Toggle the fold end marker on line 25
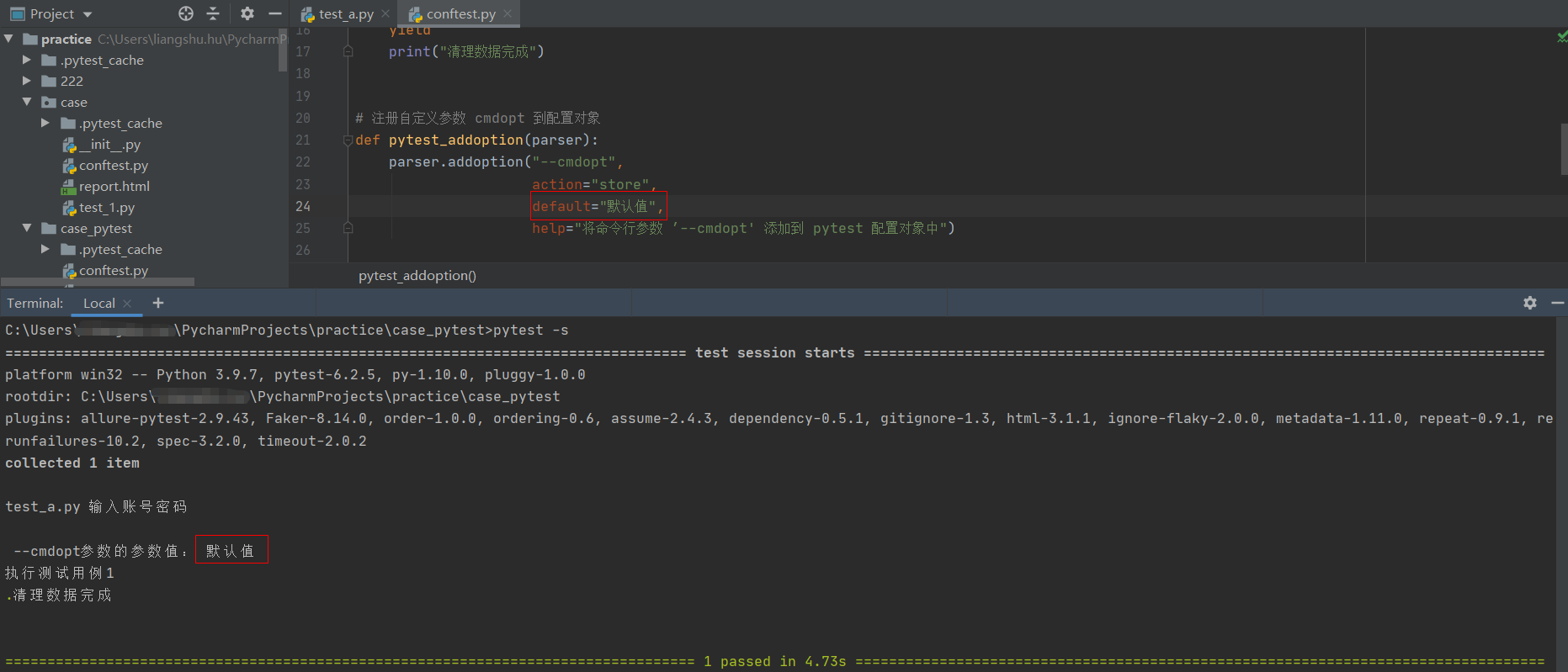Screen dimensions: 1568x672 click(348, 228)
